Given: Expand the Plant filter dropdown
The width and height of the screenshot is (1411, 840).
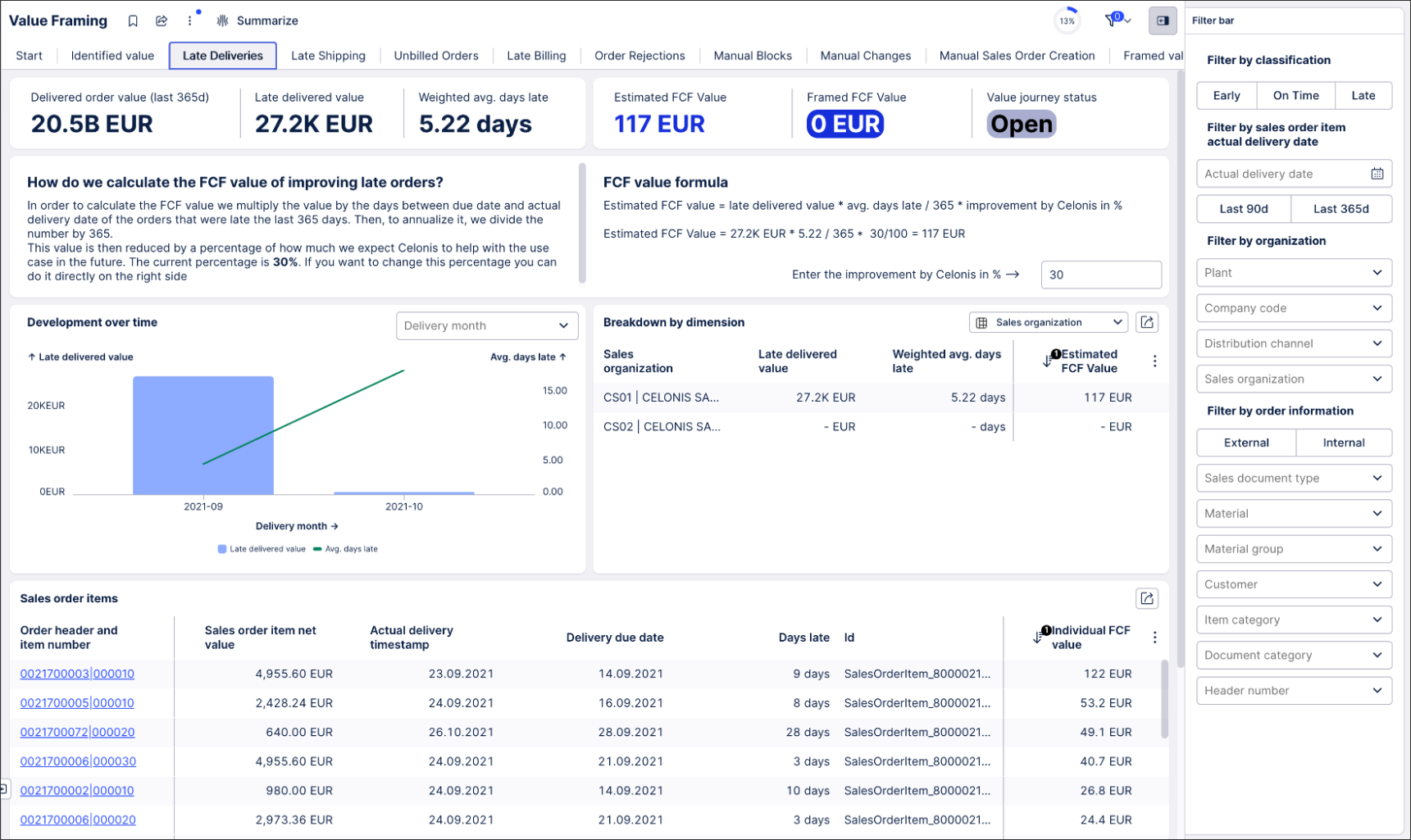Looking at the screenshot, I should 1294,273.
